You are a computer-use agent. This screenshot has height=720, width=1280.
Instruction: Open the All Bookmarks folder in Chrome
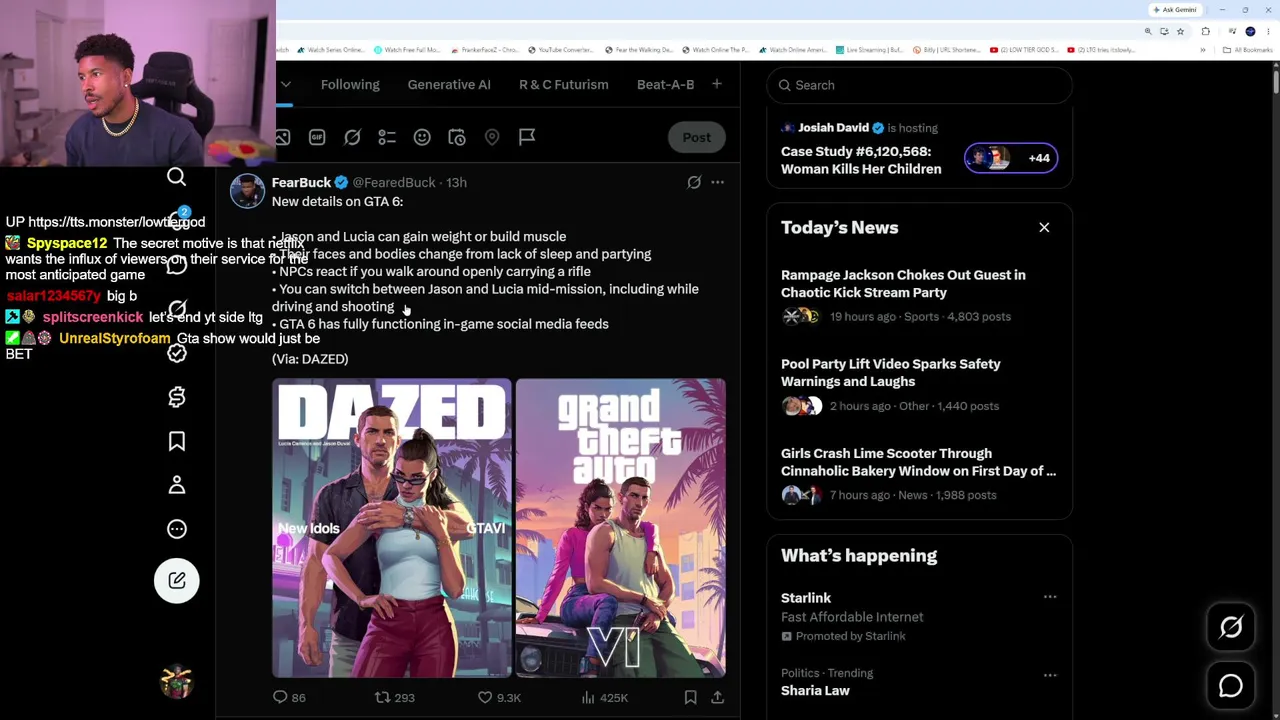[1247, 50]
